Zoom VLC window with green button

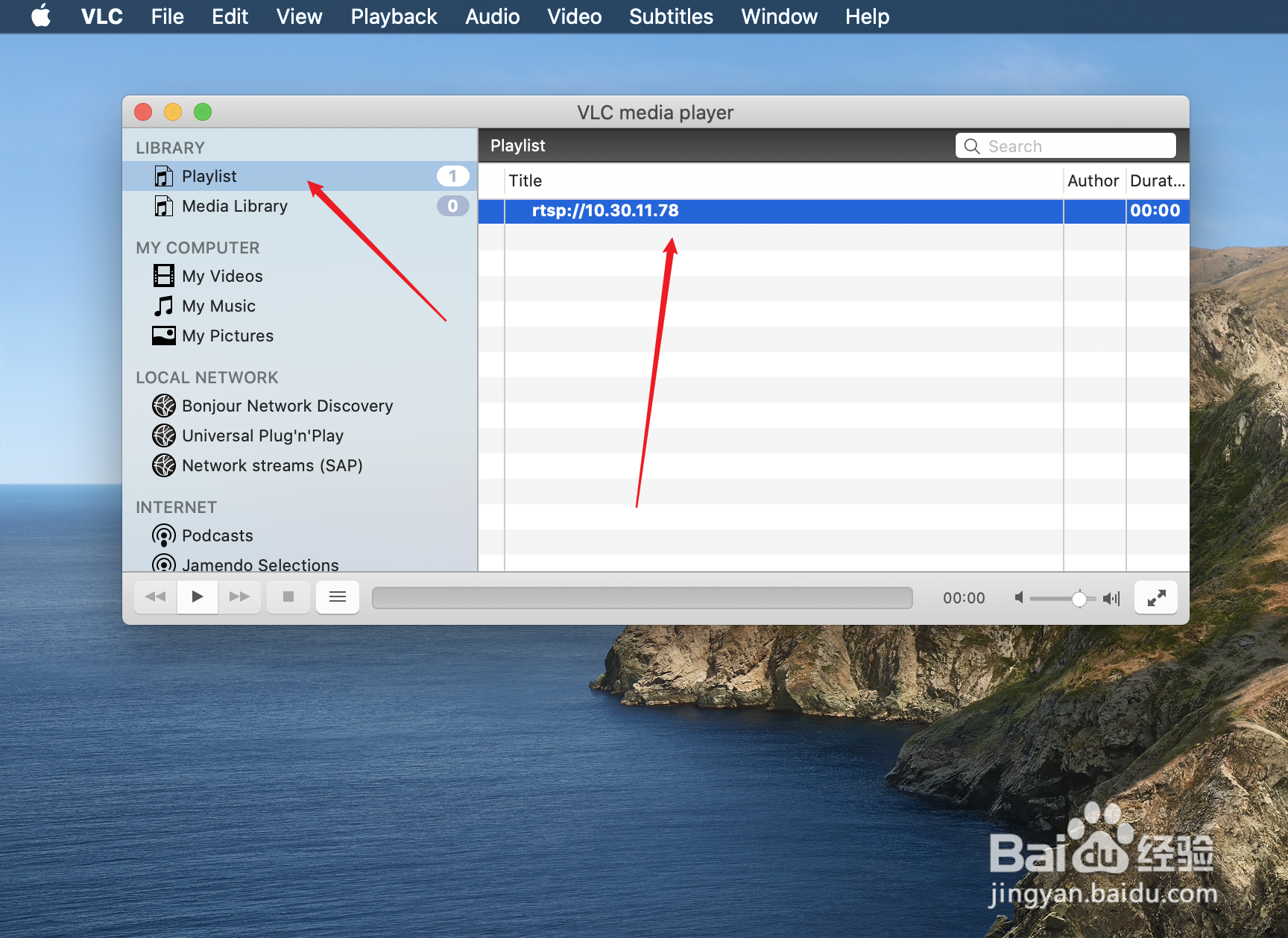tap(203, 112)
